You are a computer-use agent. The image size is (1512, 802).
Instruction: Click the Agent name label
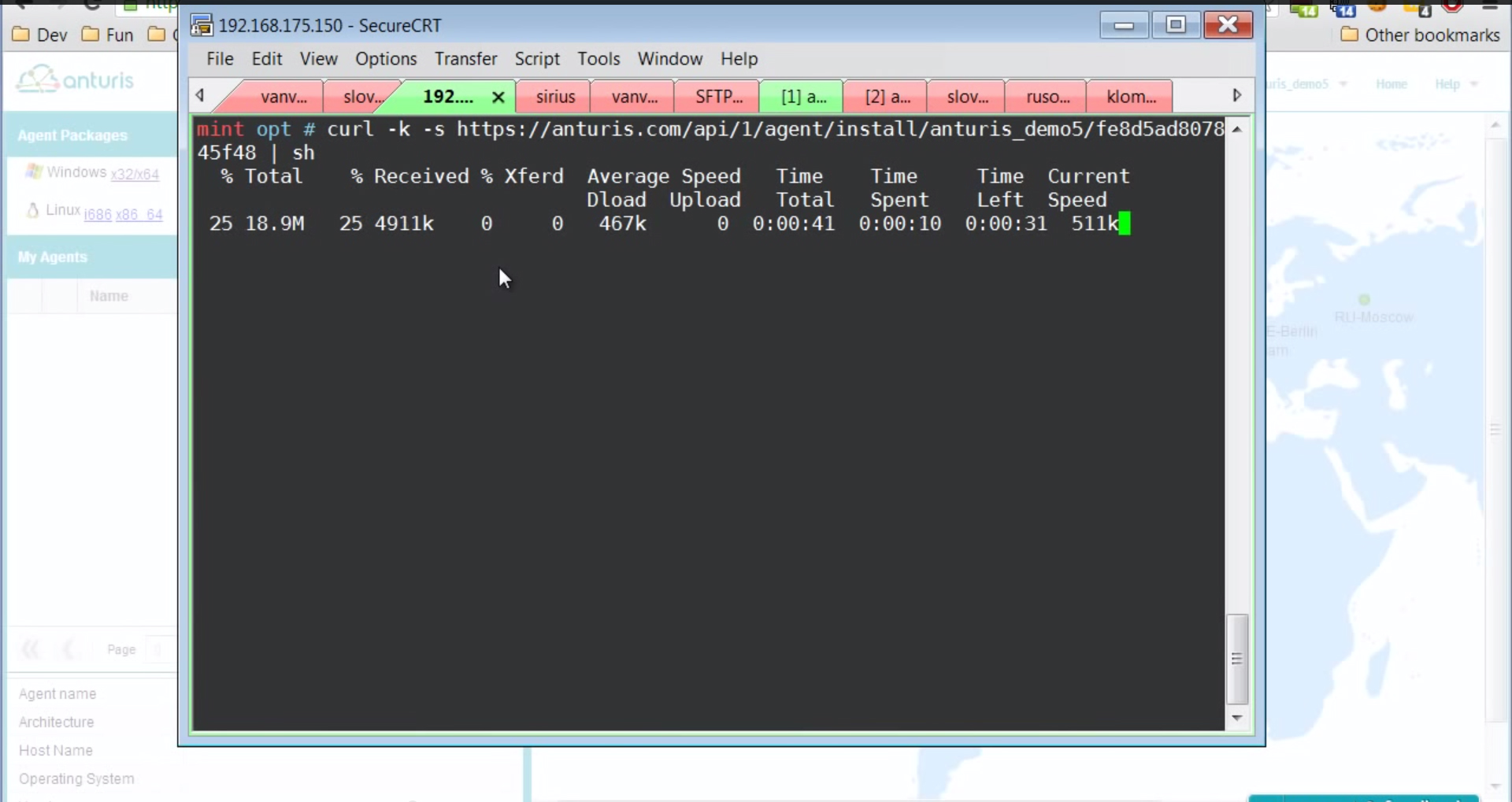click(x=57, y=693)
